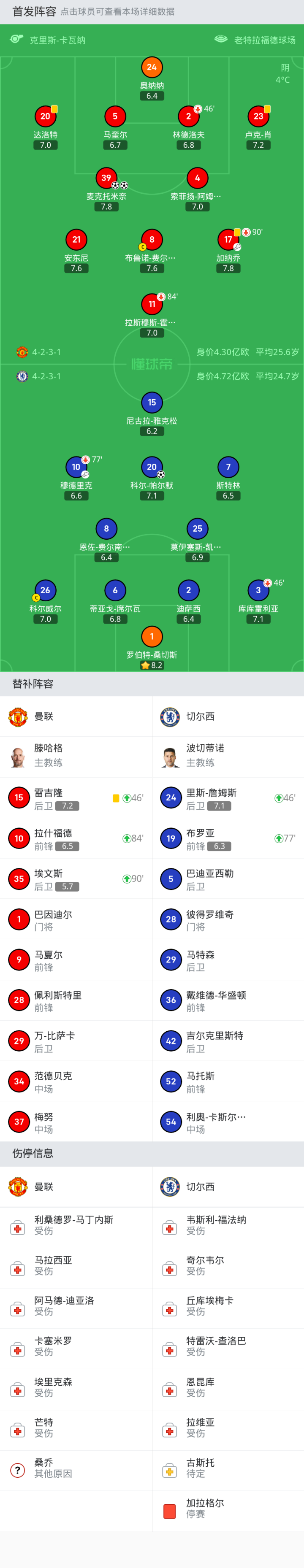304x1568 pixels.
Task: Open coach 滕哈格's profile photo
Action: tap(18, 757)
